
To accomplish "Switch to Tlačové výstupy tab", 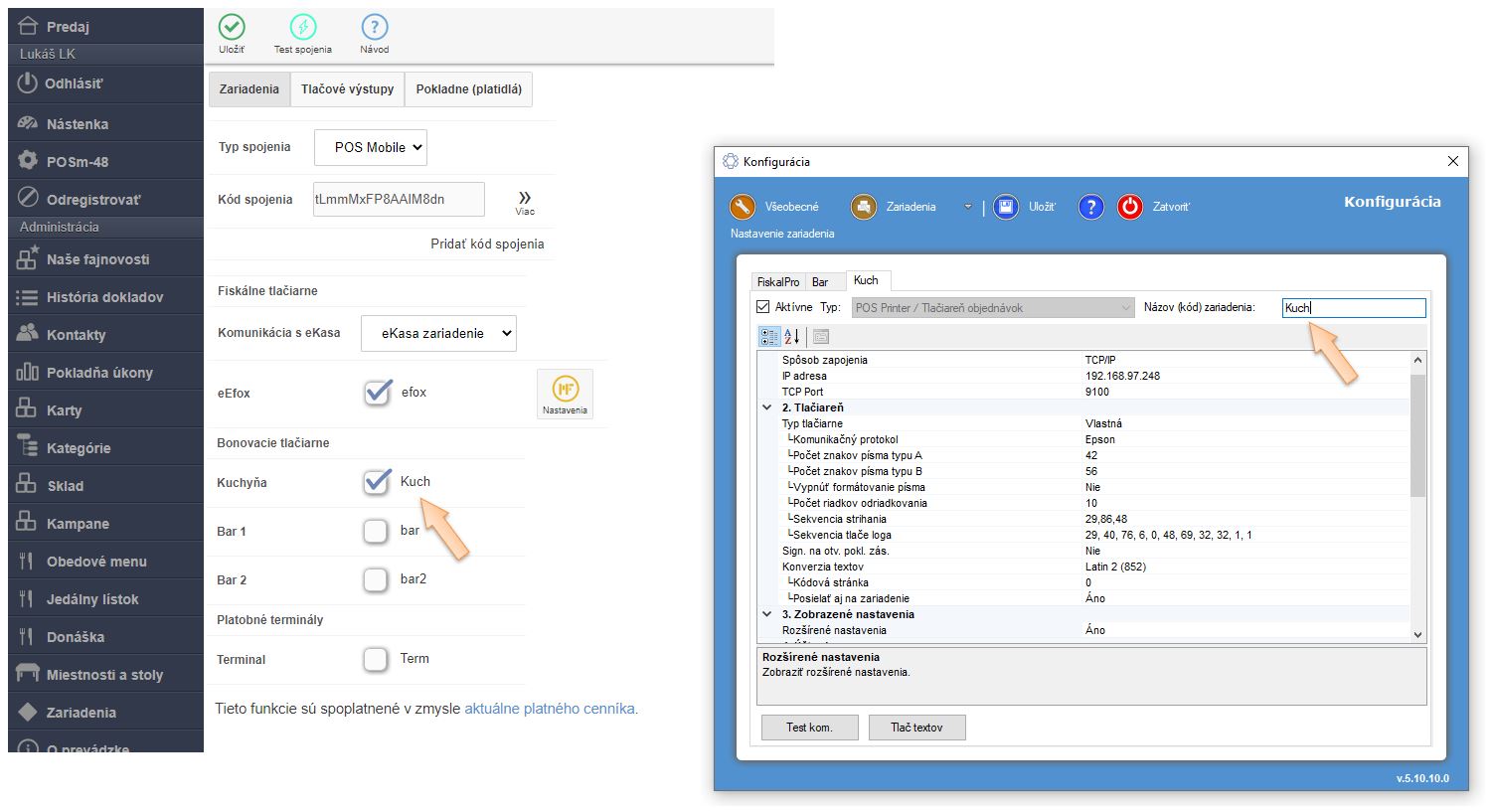I will click(x=348, y=89).
